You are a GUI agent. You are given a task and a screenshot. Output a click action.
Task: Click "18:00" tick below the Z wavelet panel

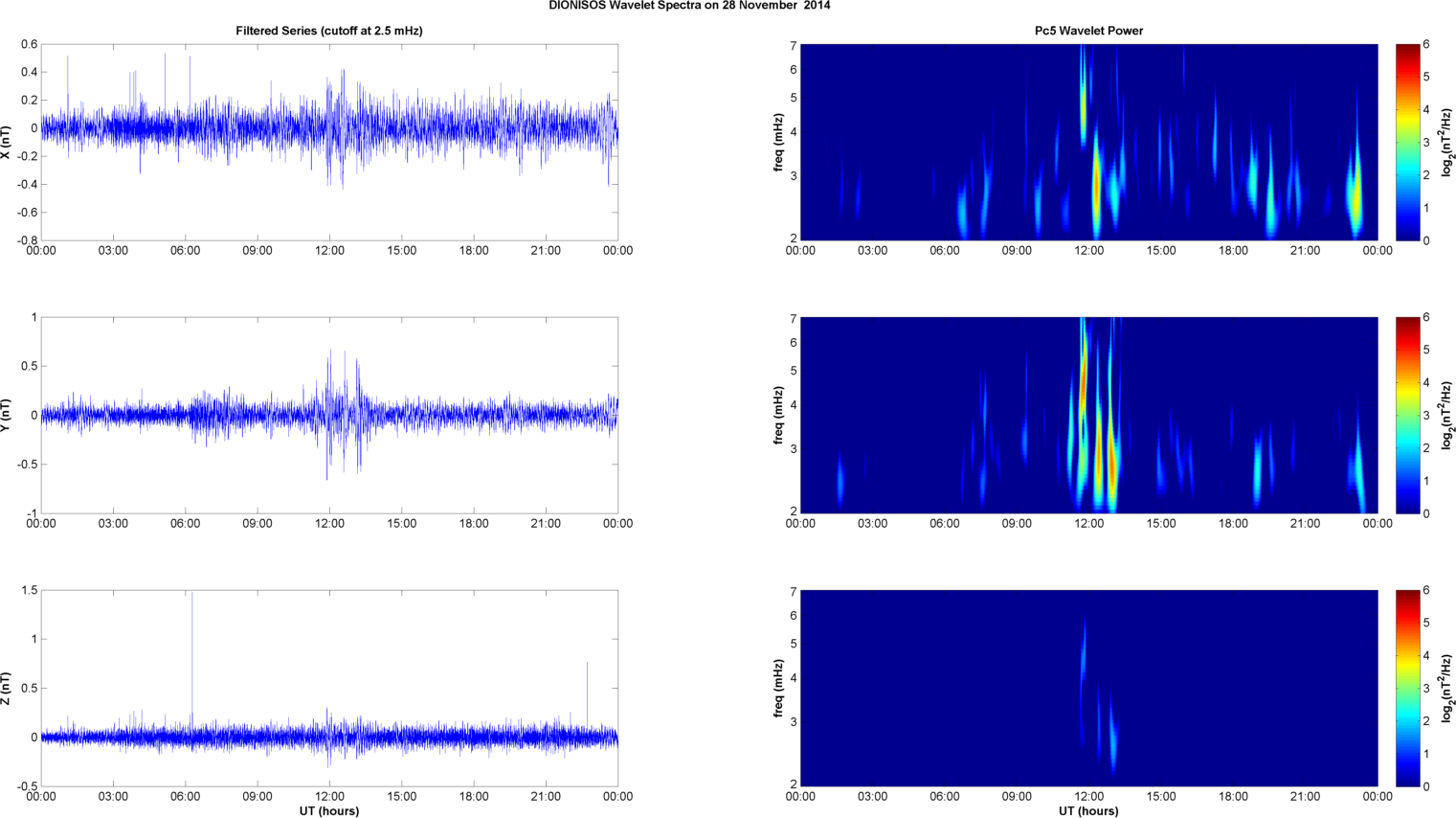(x=1233, y=797)
